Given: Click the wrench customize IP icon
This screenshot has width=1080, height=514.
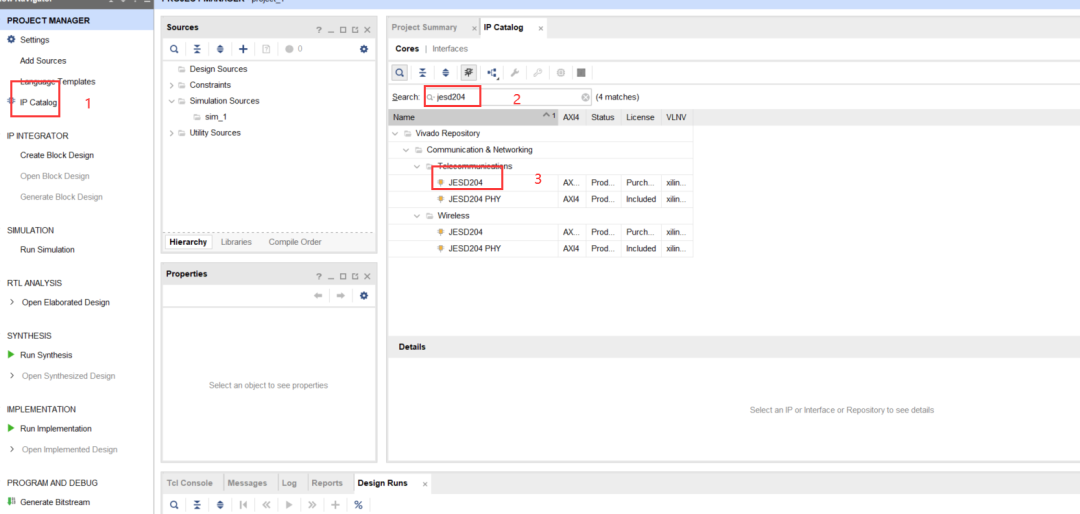Looking at the screenshot, I should pyautogui.click(x=514, y=72).
